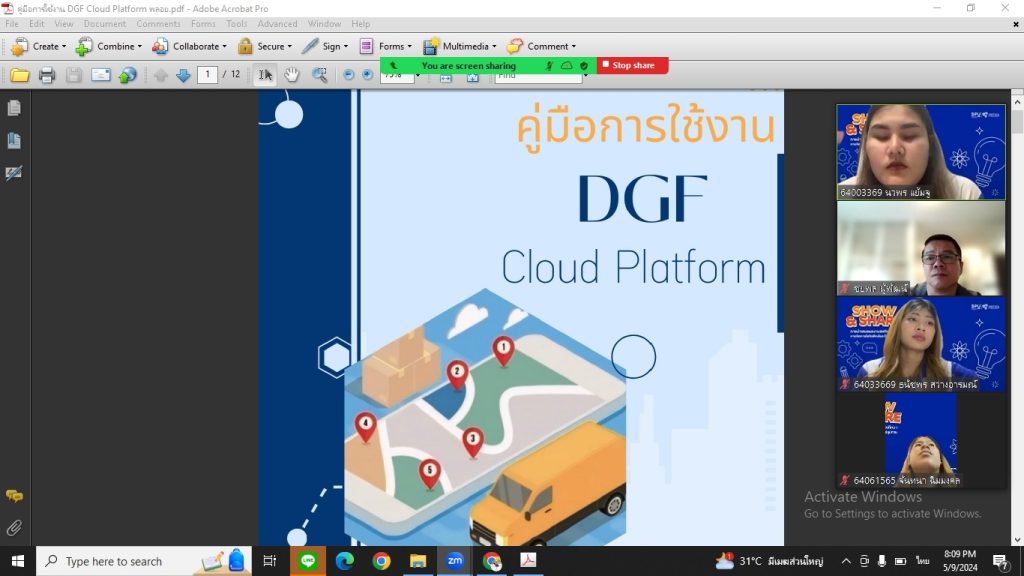Open the zoom percentage dropdown arrow
The width and height of the screenshot is (1024, 576).
pyautogui.click(x=418, y=76)
